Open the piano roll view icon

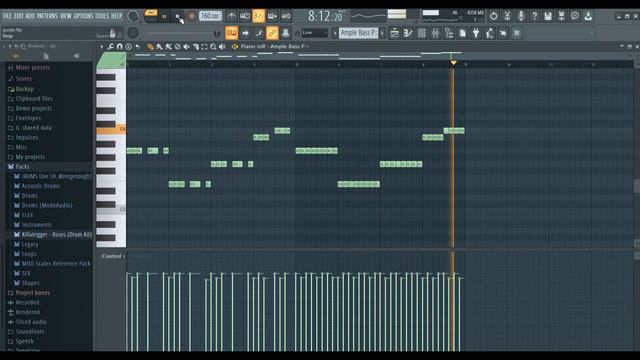click(408, 33)
